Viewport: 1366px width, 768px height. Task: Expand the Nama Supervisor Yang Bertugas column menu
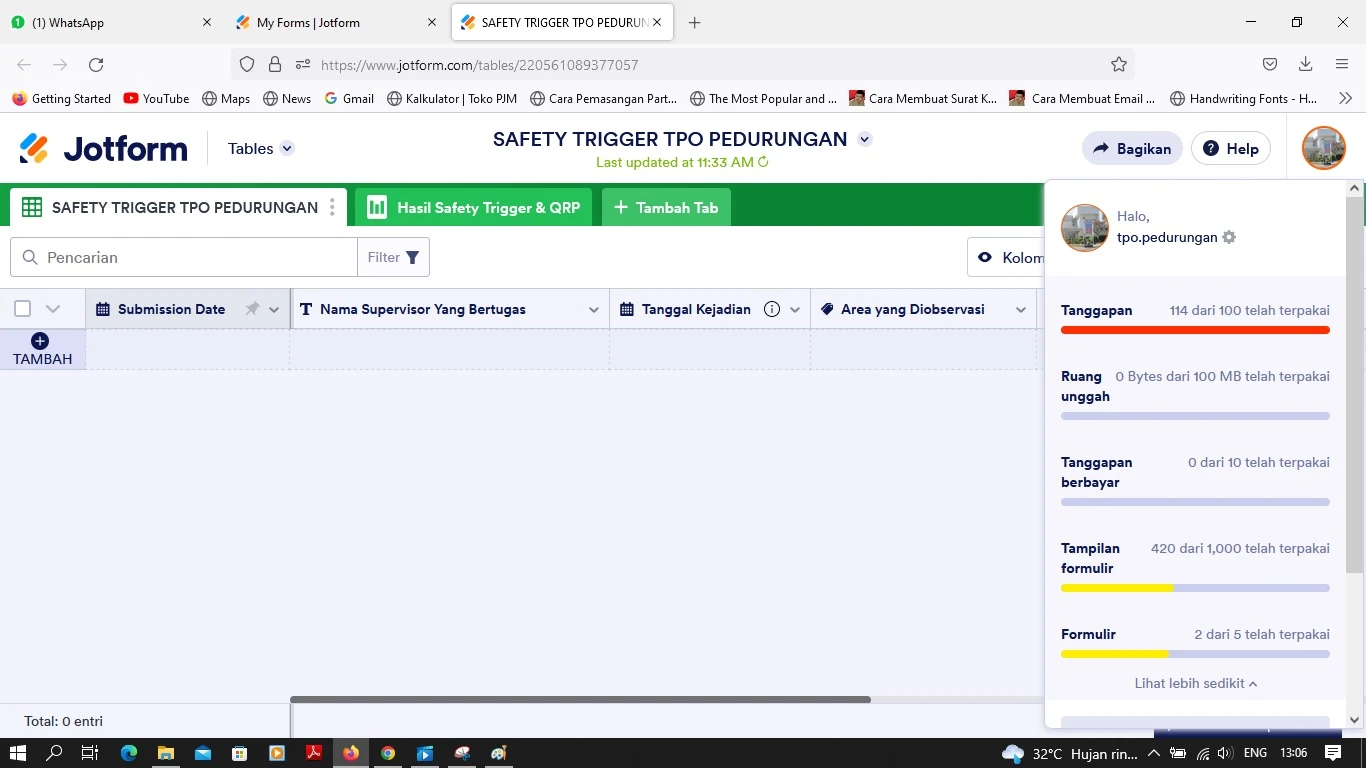pos(593,309)
